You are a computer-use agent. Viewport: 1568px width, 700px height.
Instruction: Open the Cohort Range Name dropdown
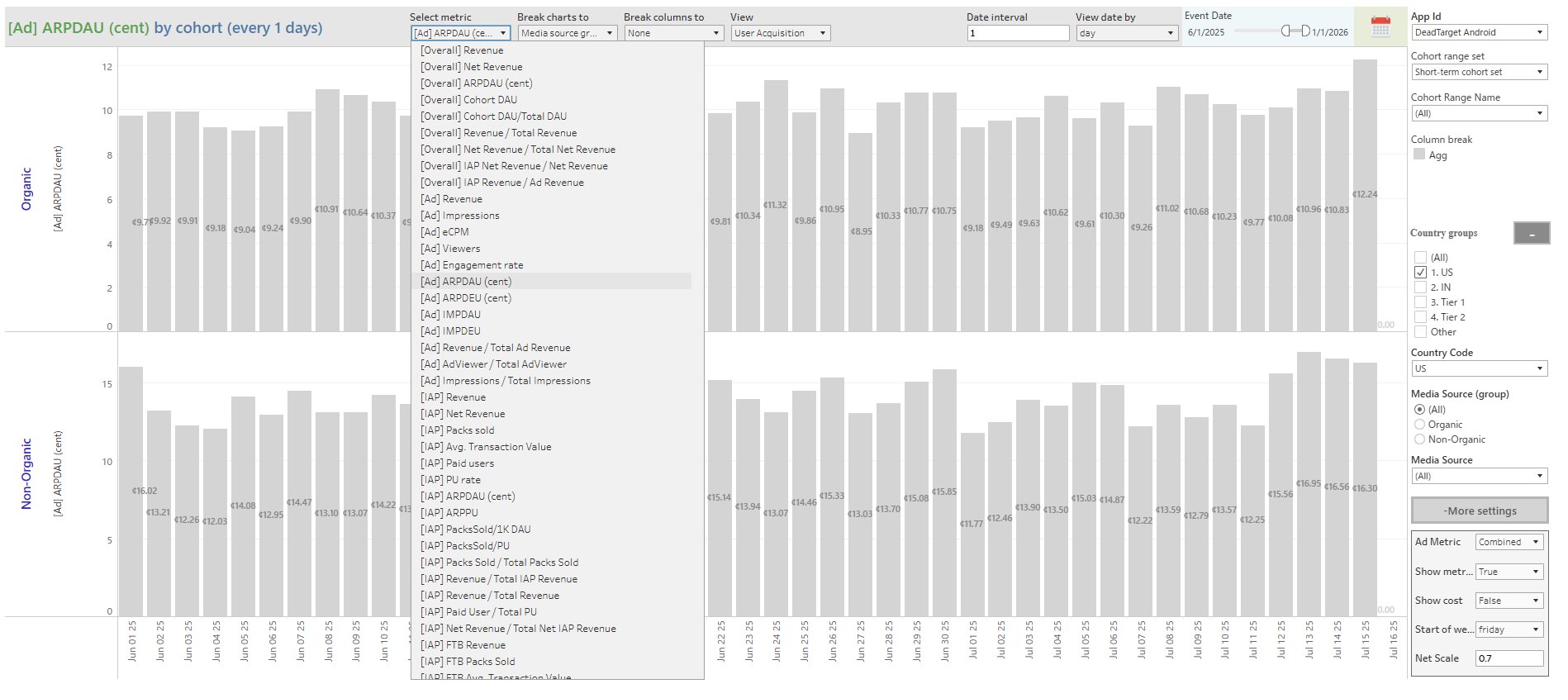coord(1479,113)
